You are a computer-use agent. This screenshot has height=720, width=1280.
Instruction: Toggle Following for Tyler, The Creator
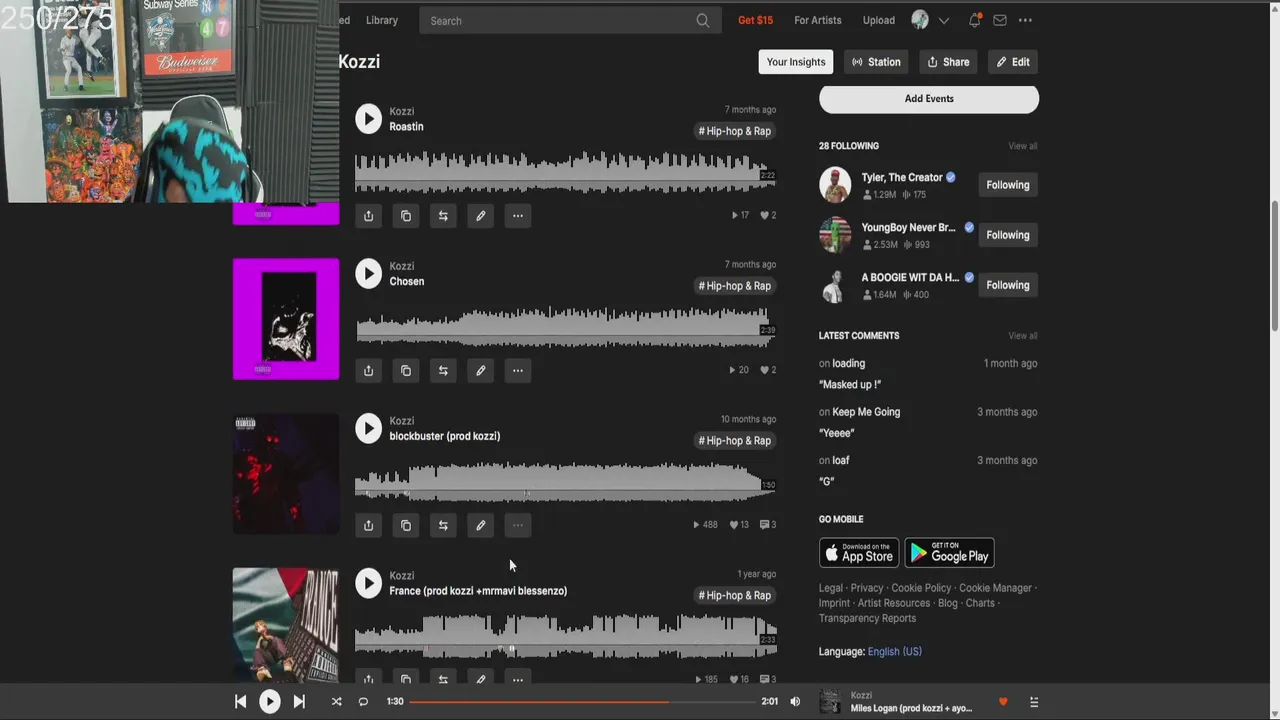point(1008,185)
